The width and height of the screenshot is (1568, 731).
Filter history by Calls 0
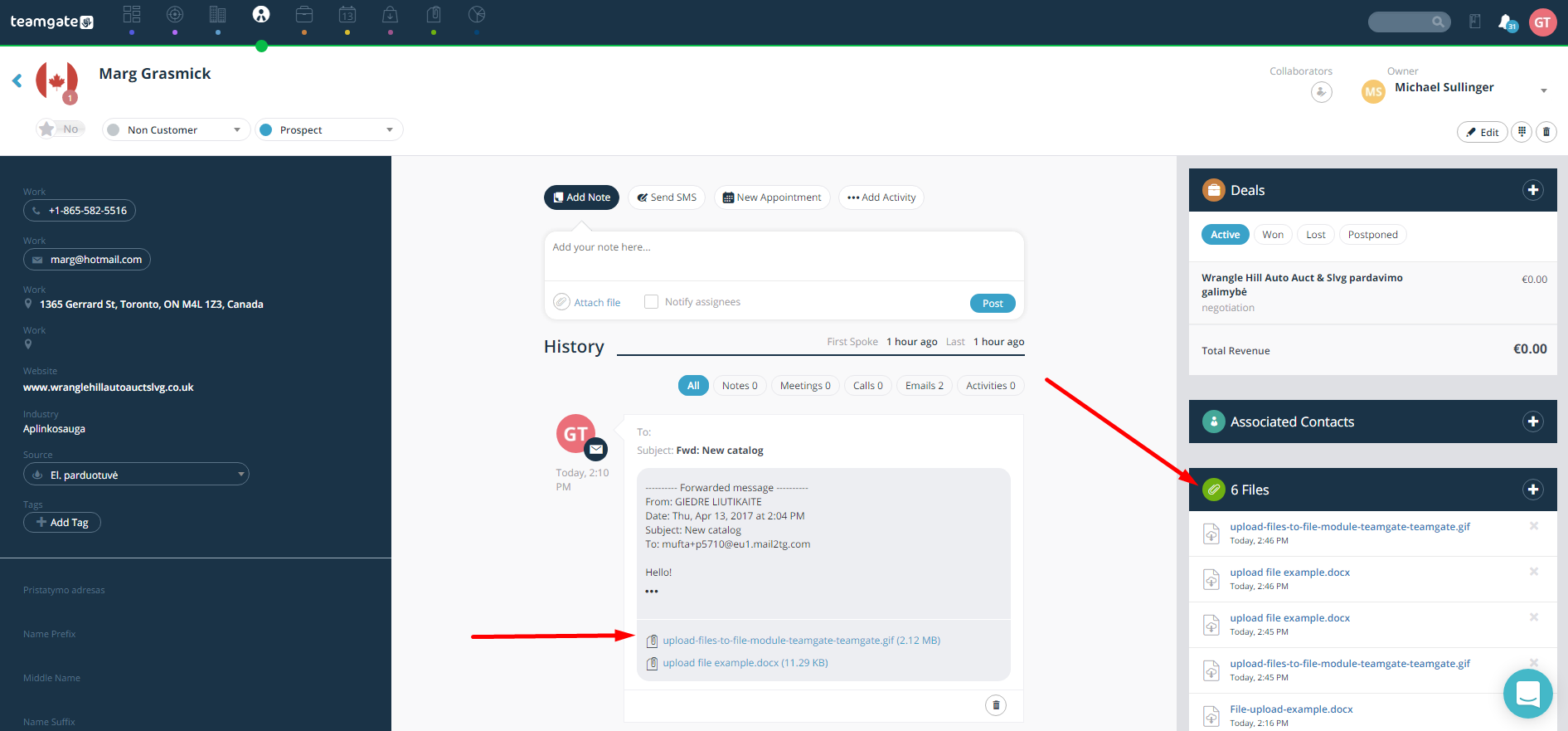tap(868, 386)
